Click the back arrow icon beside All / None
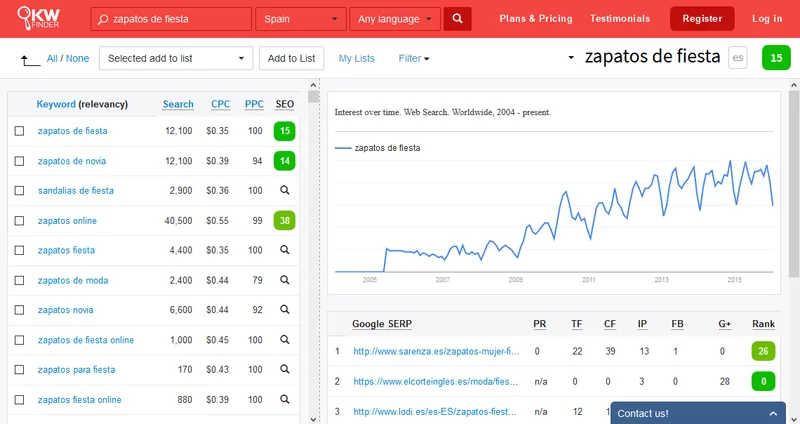 (30, 61)
